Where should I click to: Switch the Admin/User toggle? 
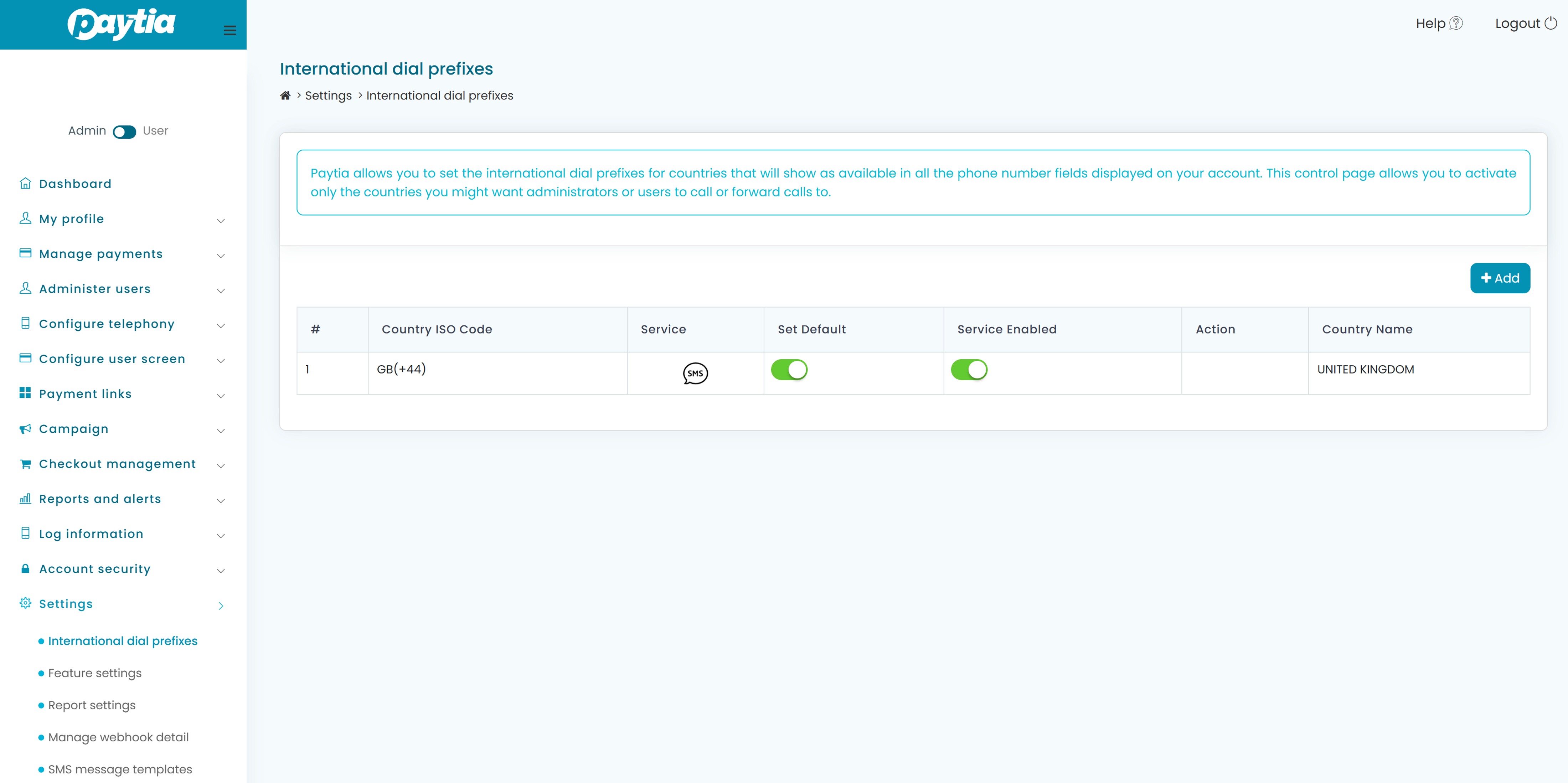pyautogui.click(x=124, y=132)
